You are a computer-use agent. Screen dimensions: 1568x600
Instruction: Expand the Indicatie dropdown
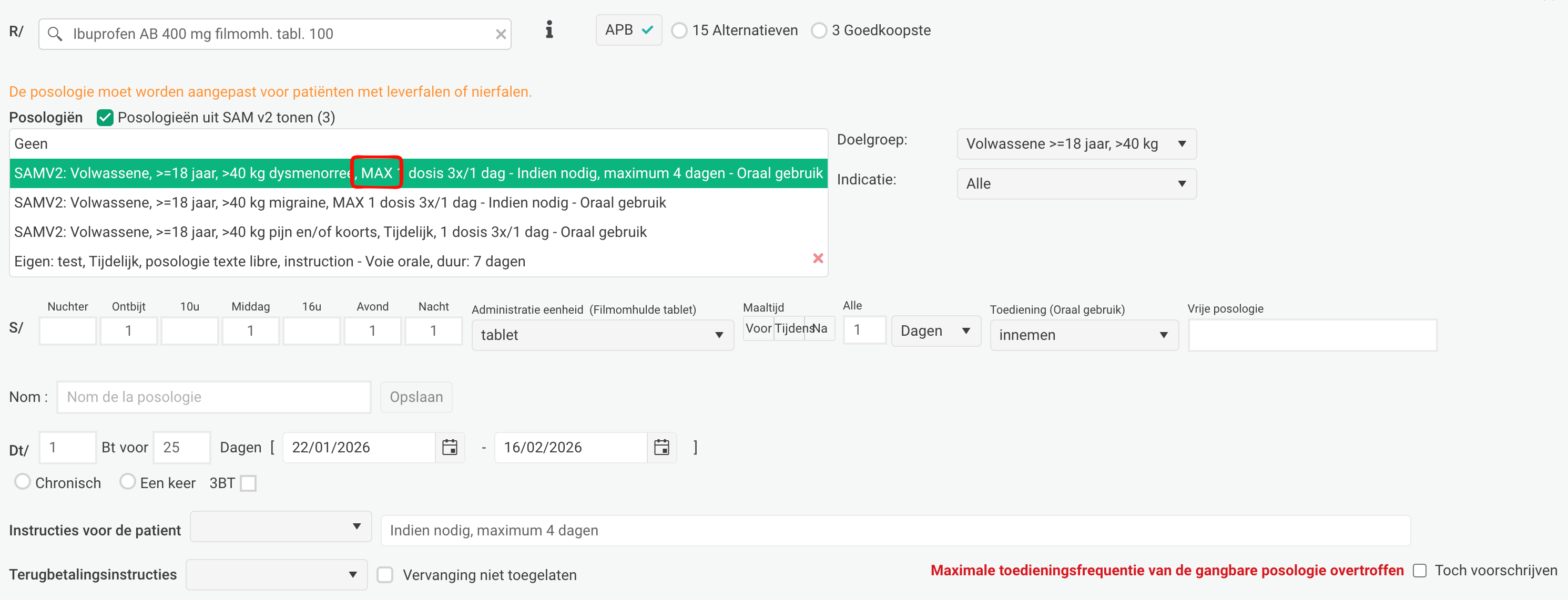coord(1075,183)
